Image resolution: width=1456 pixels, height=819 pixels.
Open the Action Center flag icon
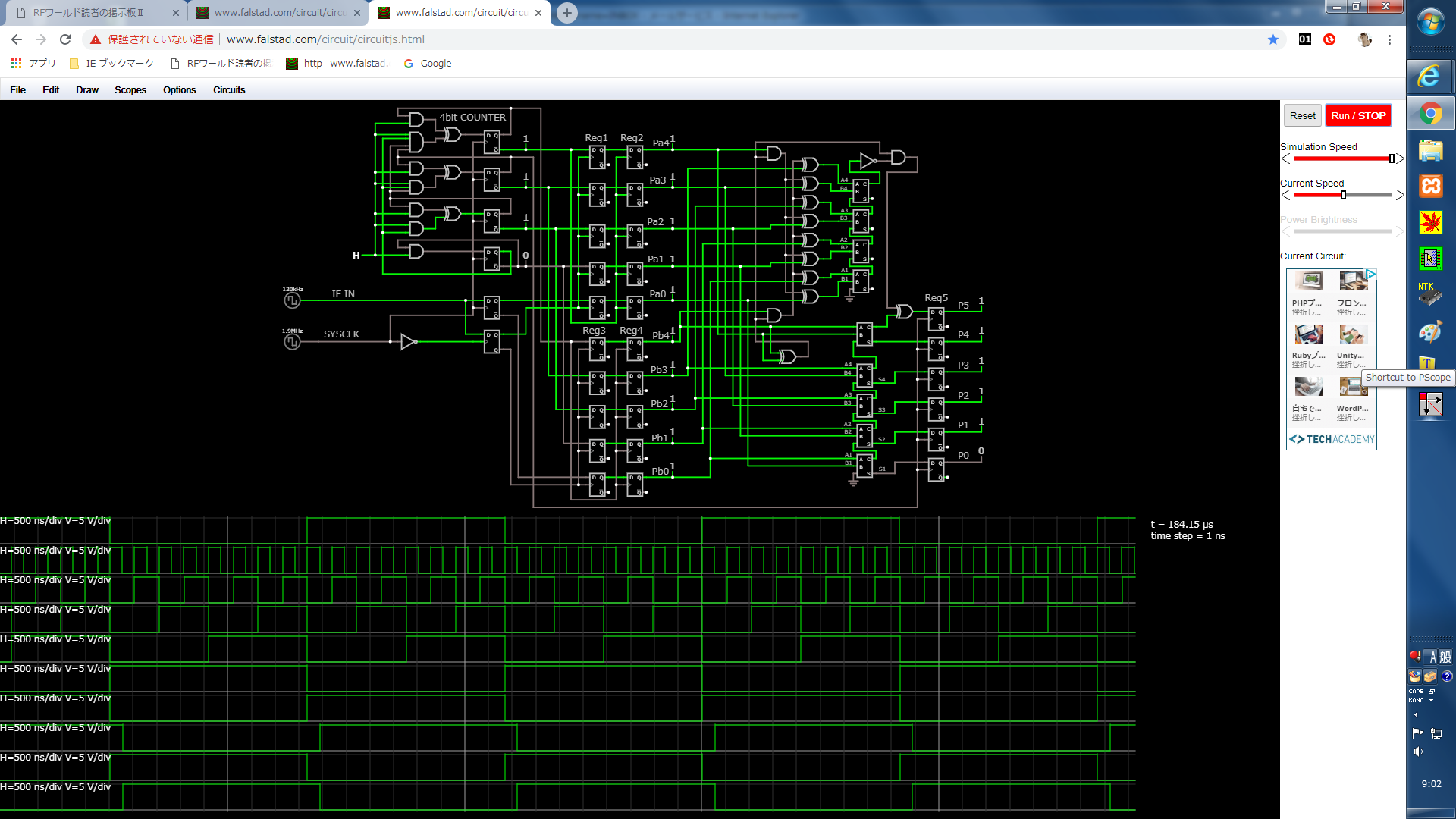[x=1417, y=733]
